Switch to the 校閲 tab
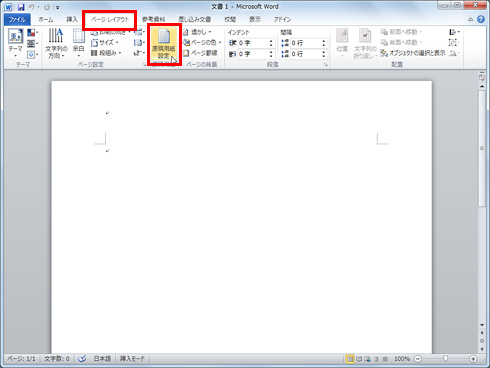 tap(230, 20)
